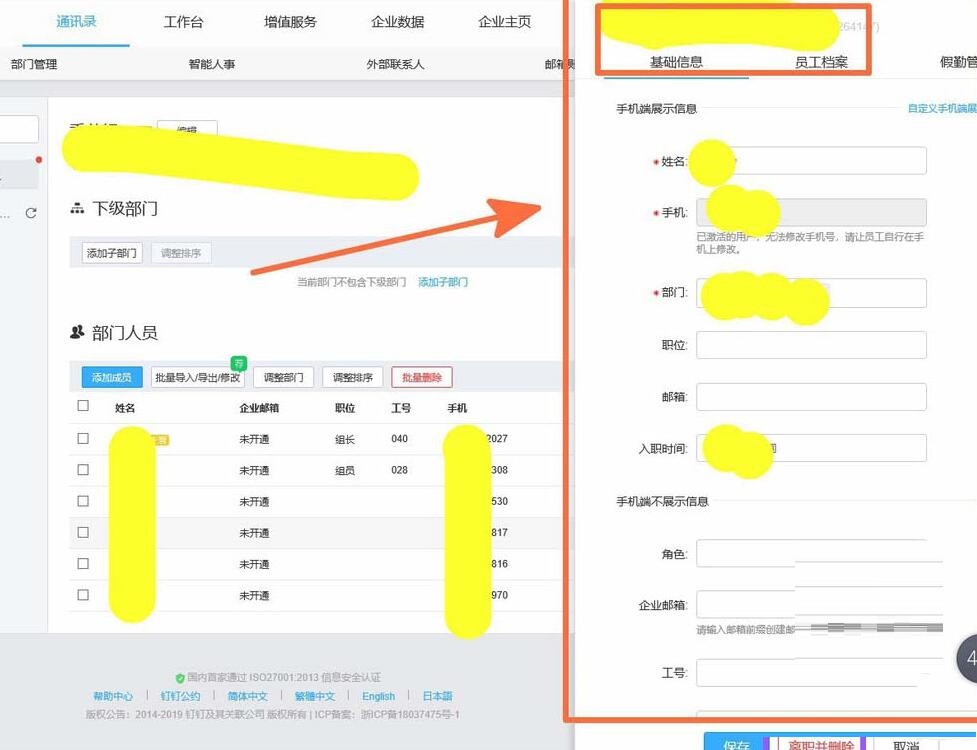Screen dimensions: 977x750
Task: Check the checkbox for the 组长 member row
Action: point(83,438)
